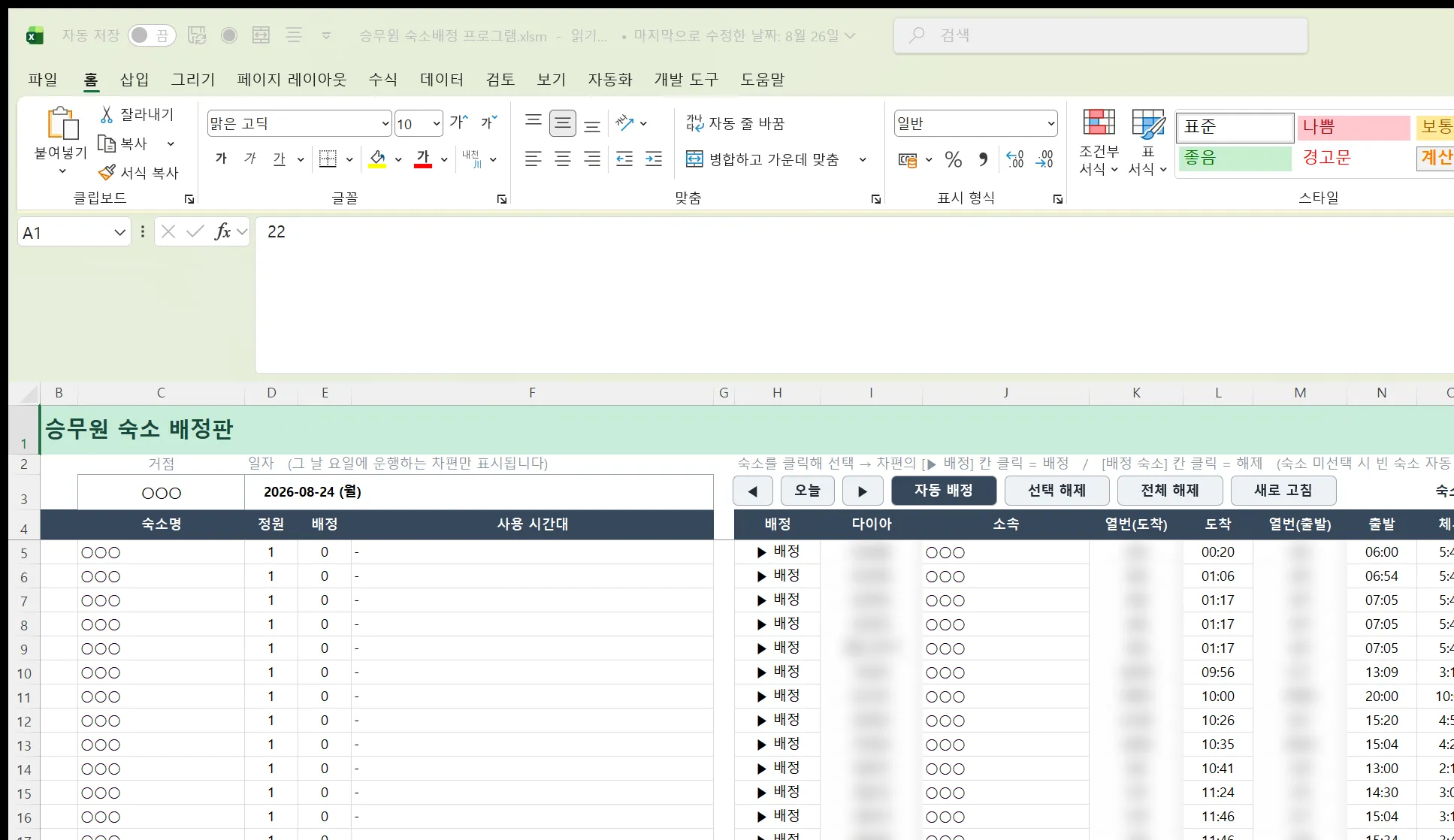
Task: Open the number format dropdown 일반
Action: click(1051, 123)
